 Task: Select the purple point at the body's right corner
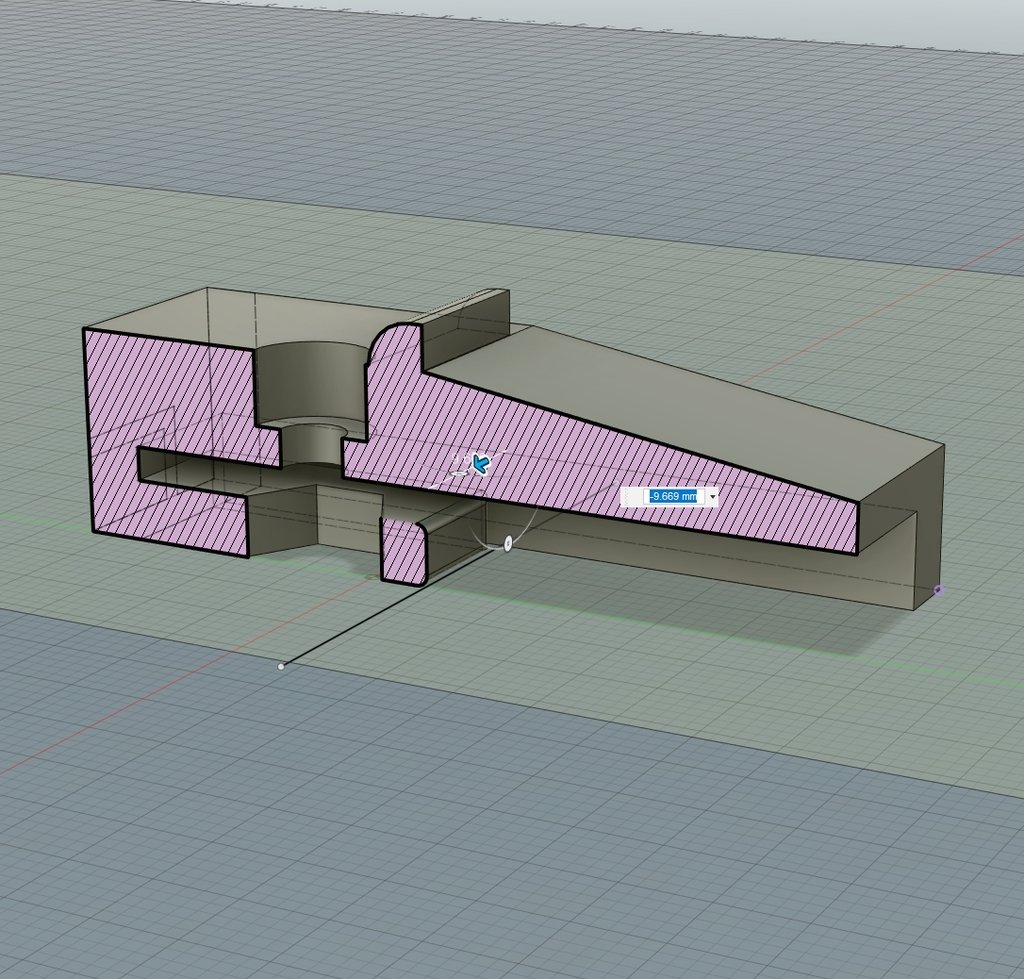pos(938,590)
